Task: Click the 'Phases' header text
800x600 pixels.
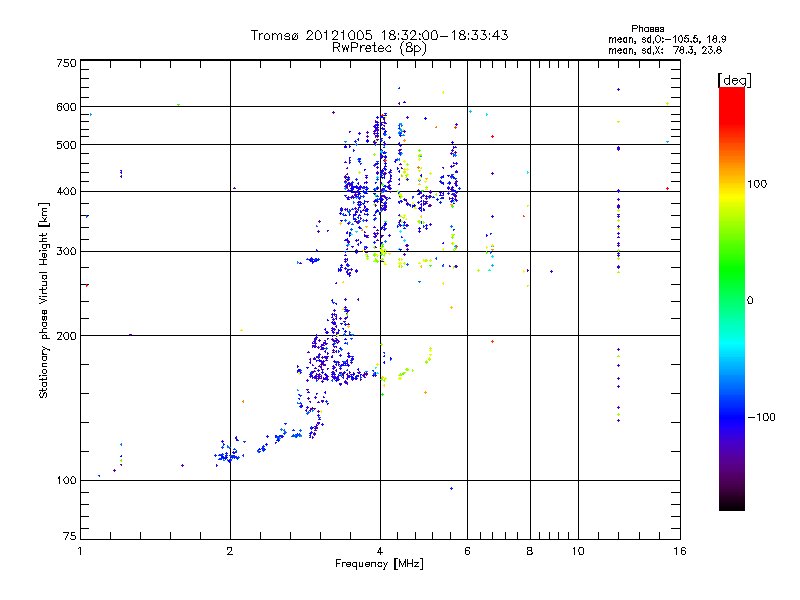Action: pyautogui.click(x=647, y=29)
